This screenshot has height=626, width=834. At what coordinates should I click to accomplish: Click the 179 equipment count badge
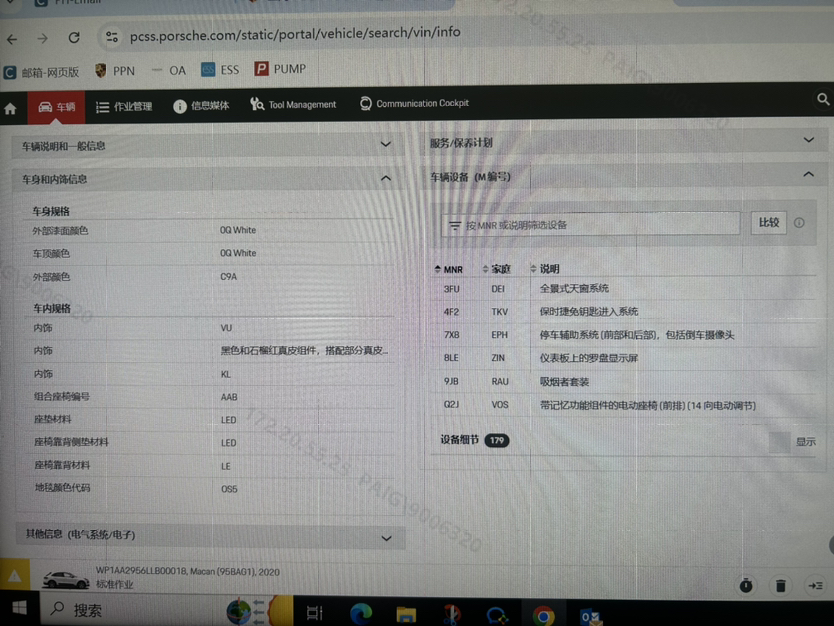pos(497,440)
